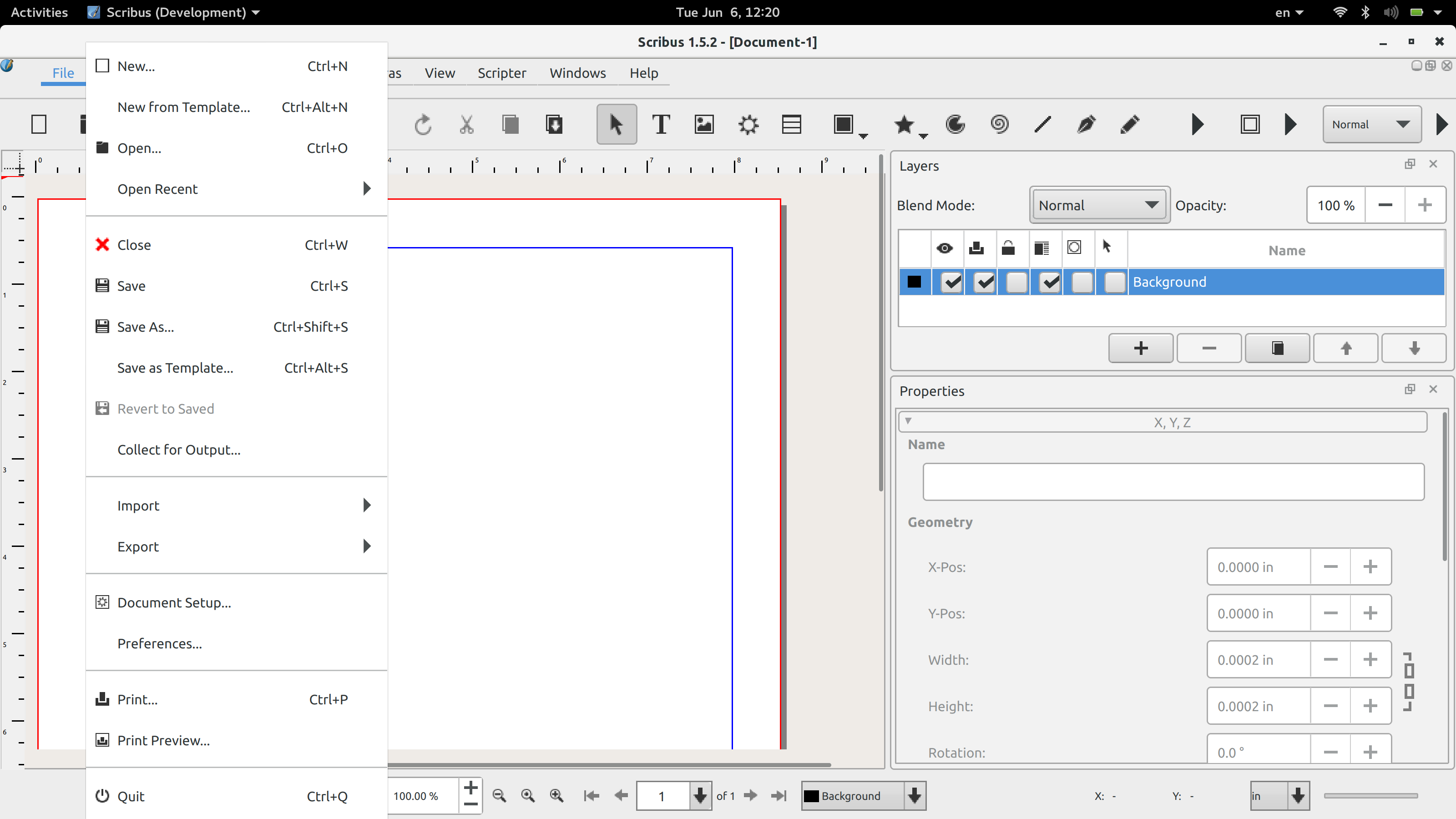Toggle lock checkbox for Background layer

pos(1016,282)
